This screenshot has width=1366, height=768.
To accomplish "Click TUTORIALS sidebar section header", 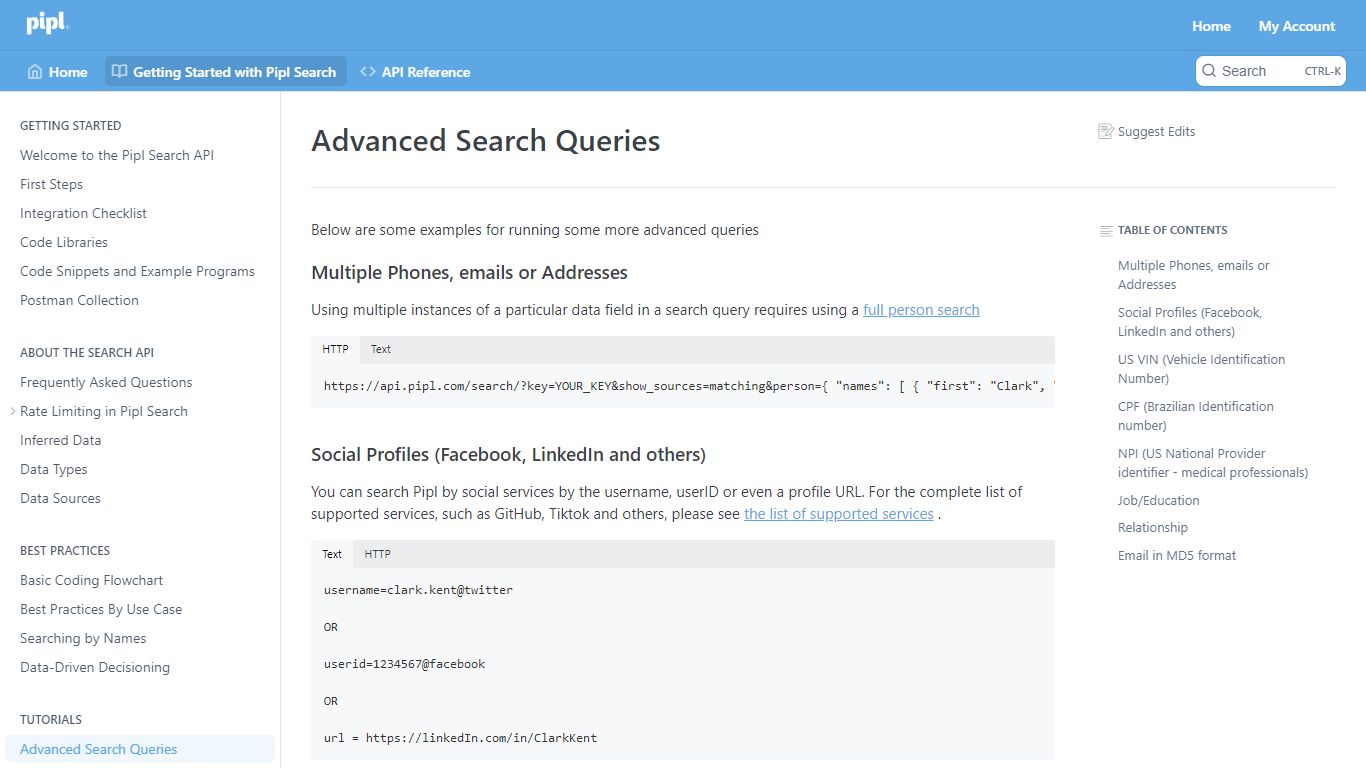I will (x=51, y=720).
